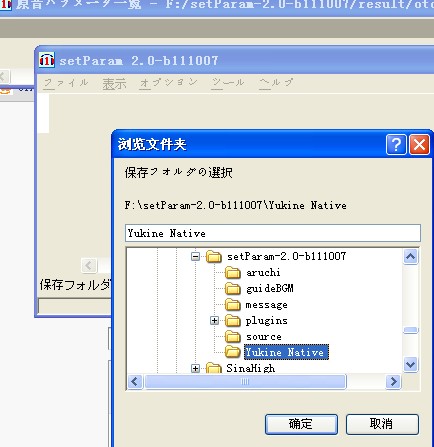
Task: Open the ツール menu
Action: (x=228, y=83)
